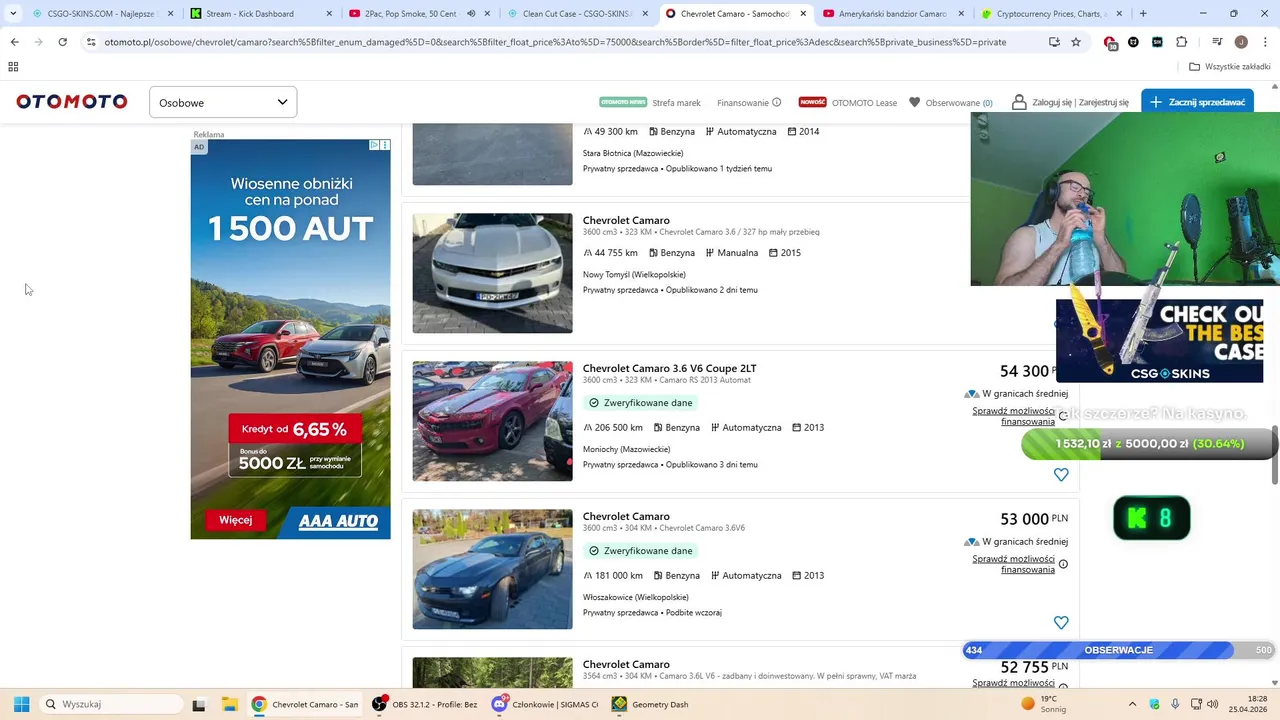The image size is (1280, 720).
Task: Click the 52 755 PLN price
Action: click(x=1034, y=667)
